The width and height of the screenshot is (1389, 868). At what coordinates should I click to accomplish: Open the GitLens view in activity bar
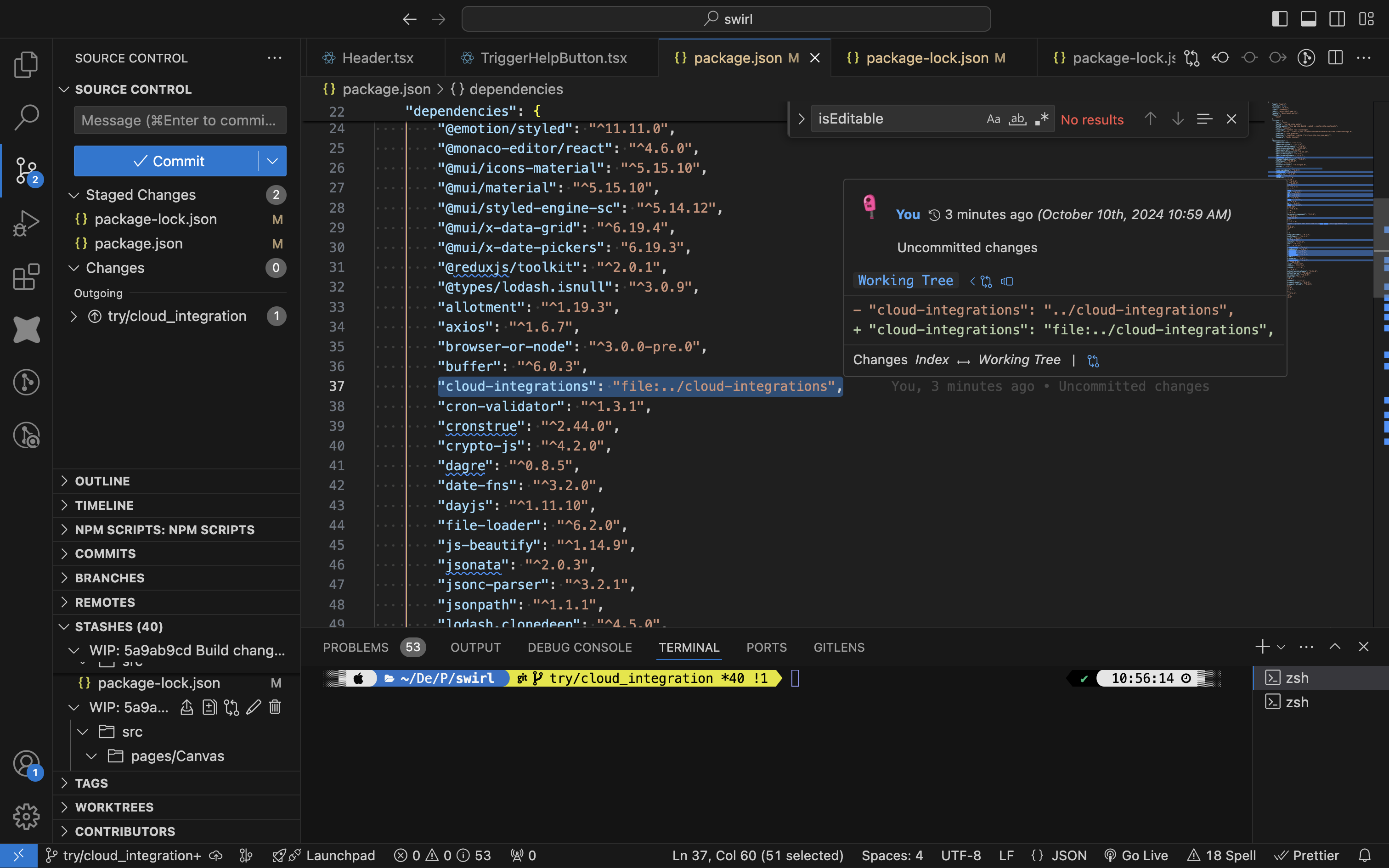[x=26, y=382]
